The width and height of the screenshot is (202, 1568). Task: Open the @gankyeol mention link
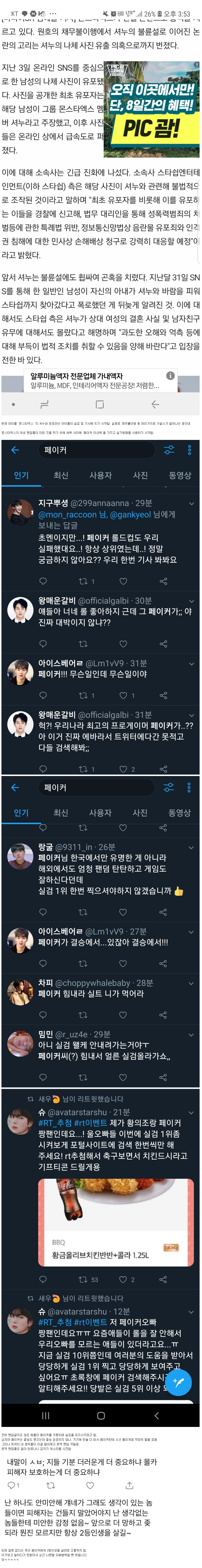[x=130, y=514]
